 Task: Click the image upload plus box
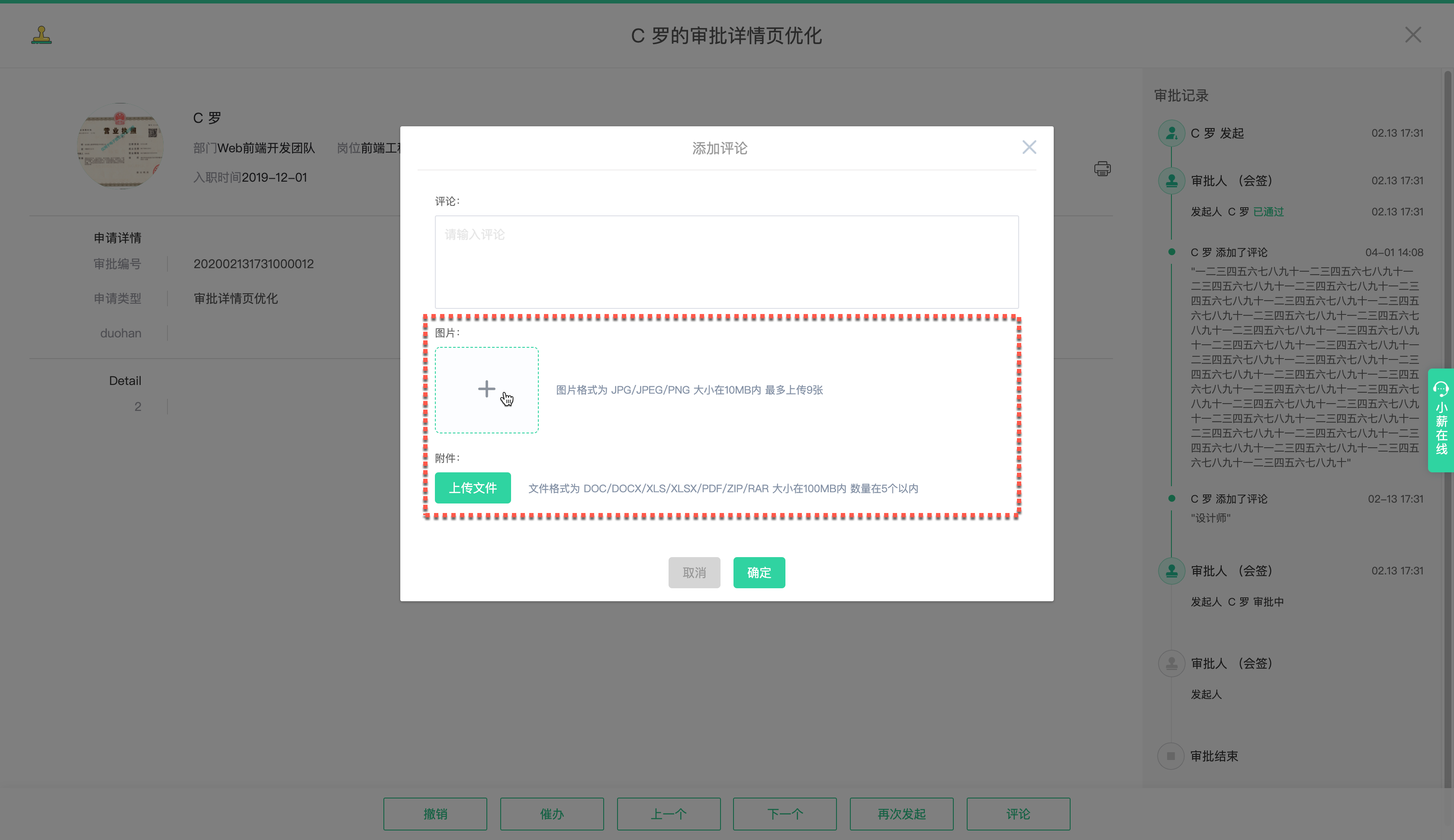(x=486, y=389)
